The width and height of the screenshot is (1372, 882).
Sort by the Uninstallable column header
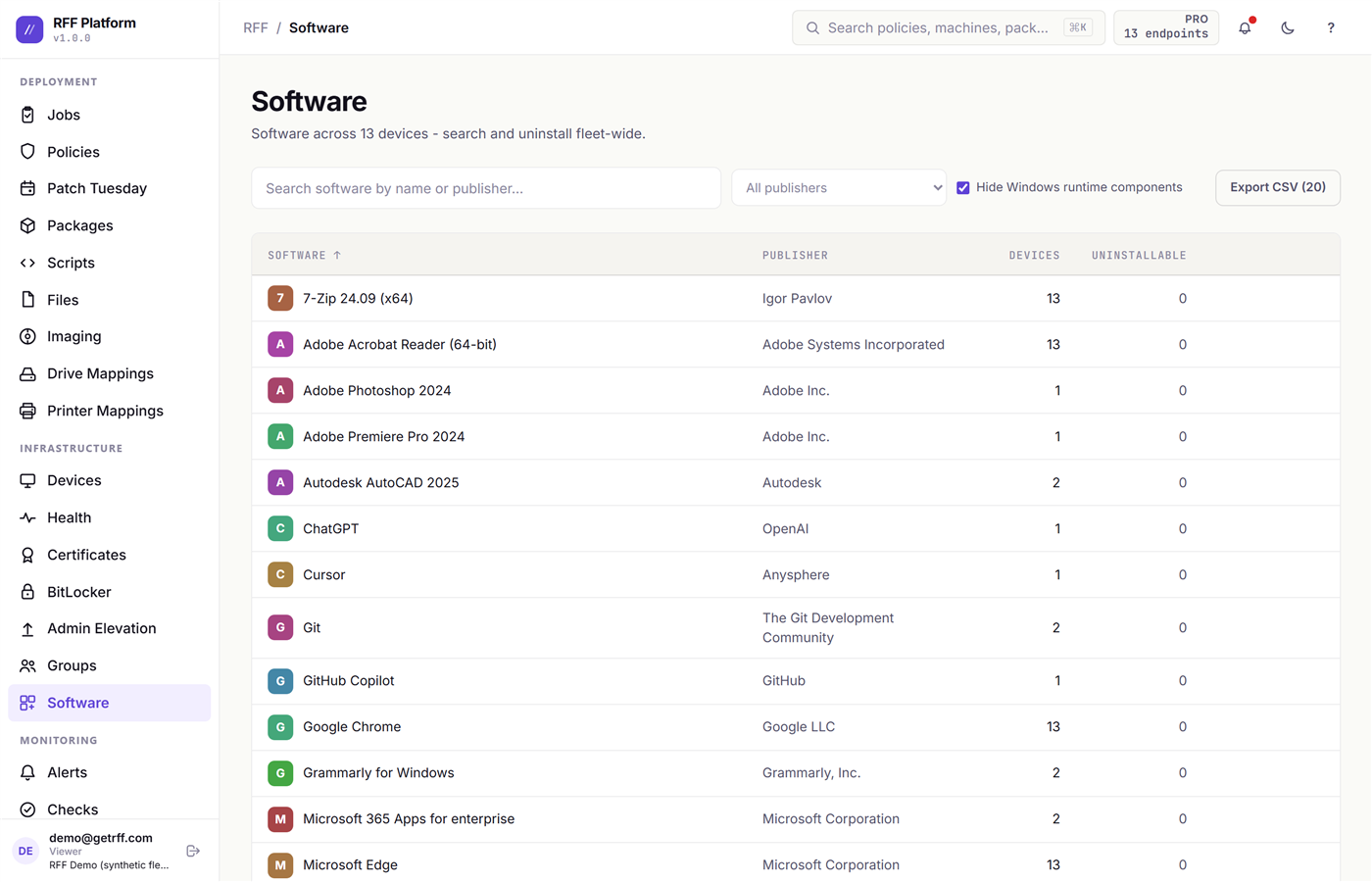(x=1139, y=255)
